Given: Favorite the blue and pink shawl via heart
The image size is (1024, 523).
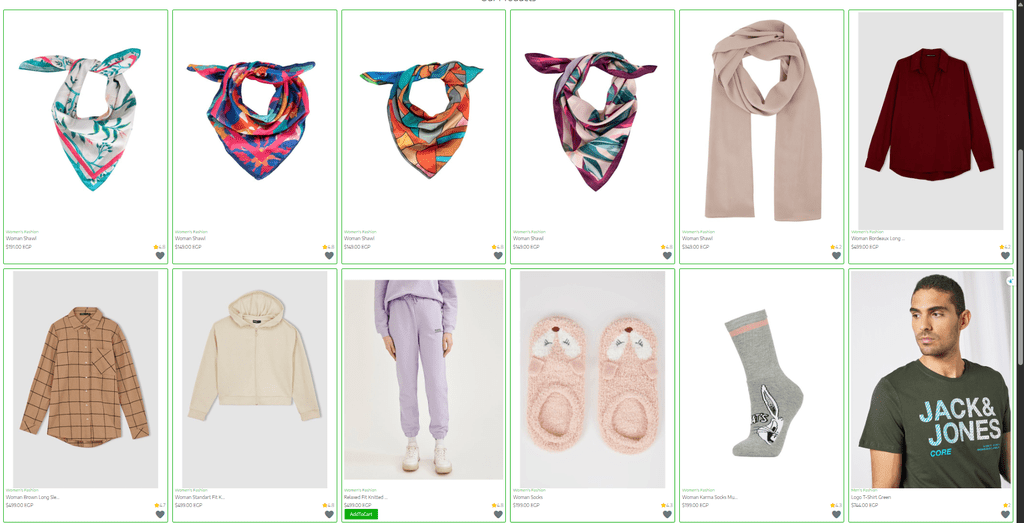Looking at the screenshot, I should pos(329,255).
